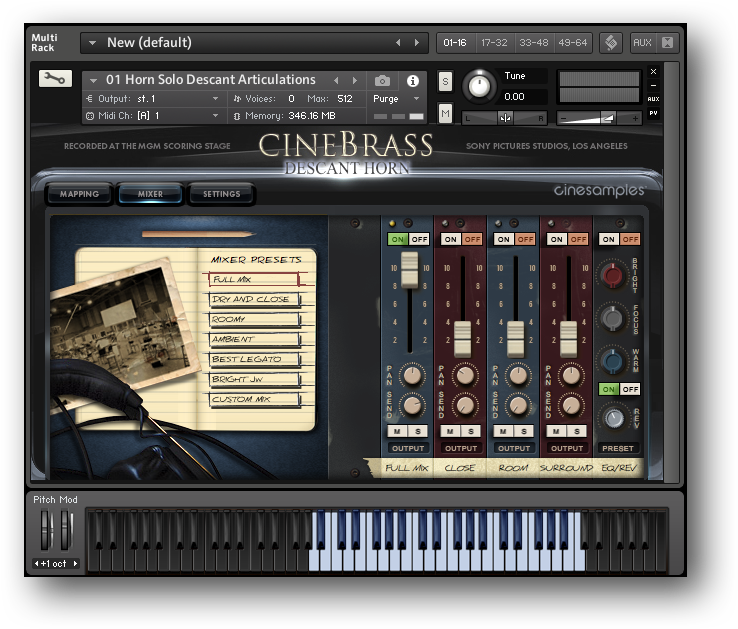Select rack page 01-16
The image size is (738, 629).
455,43
